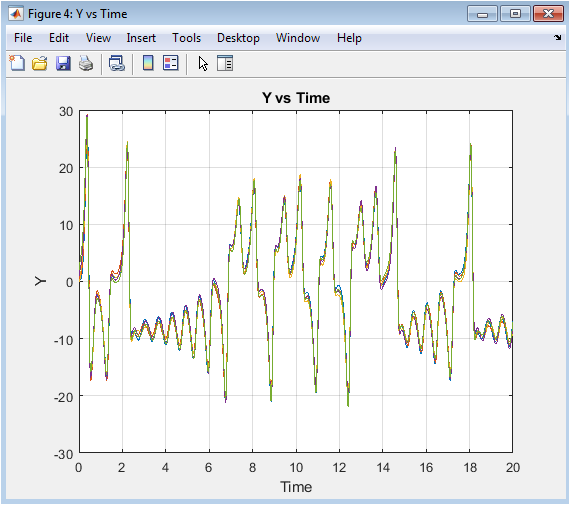Screen dimensions: 570x505
Task: Click the MATLAB logo in the title bar
Action: point(16,14)
